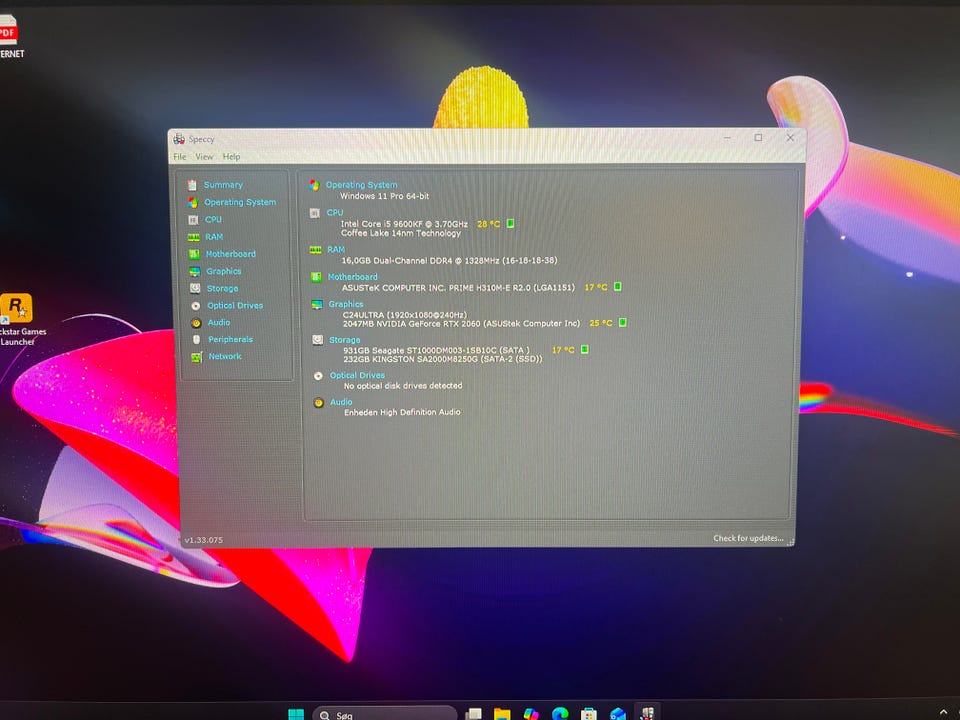Click the Enheden High Definition Audio text
Image resolution: width=960 pixels, height=720 pixels.
(x=402, y=413)
